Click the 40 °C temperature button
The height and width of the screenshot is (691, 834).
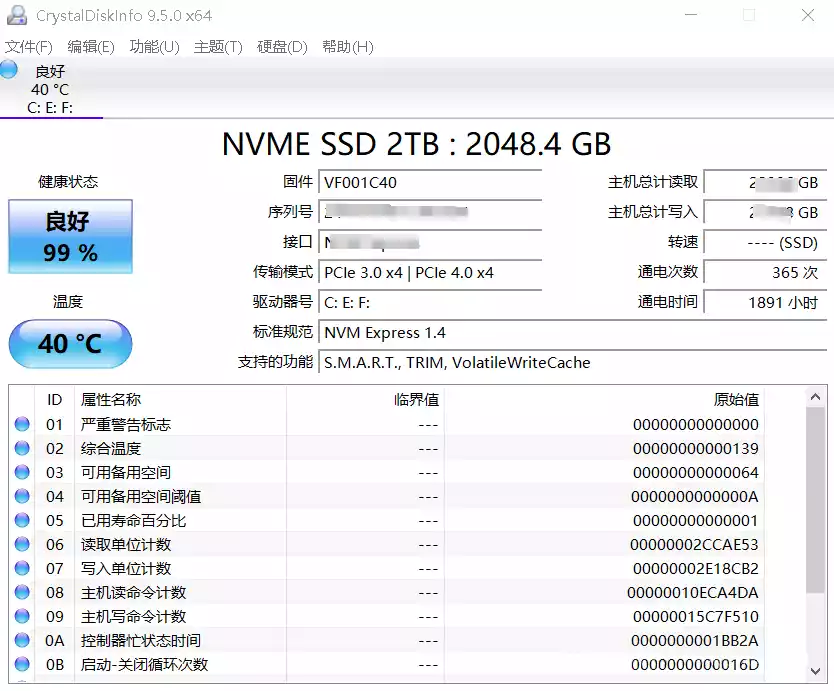pos(70,344)
